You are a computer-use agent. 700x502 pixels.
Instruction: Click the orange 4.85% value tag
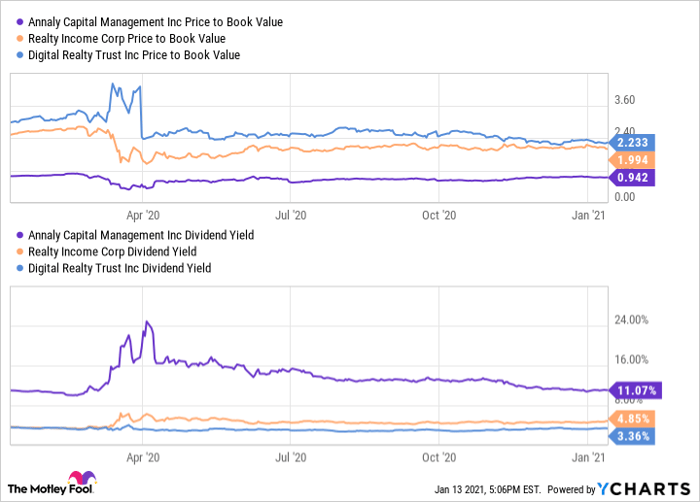(x=634, y=417)
